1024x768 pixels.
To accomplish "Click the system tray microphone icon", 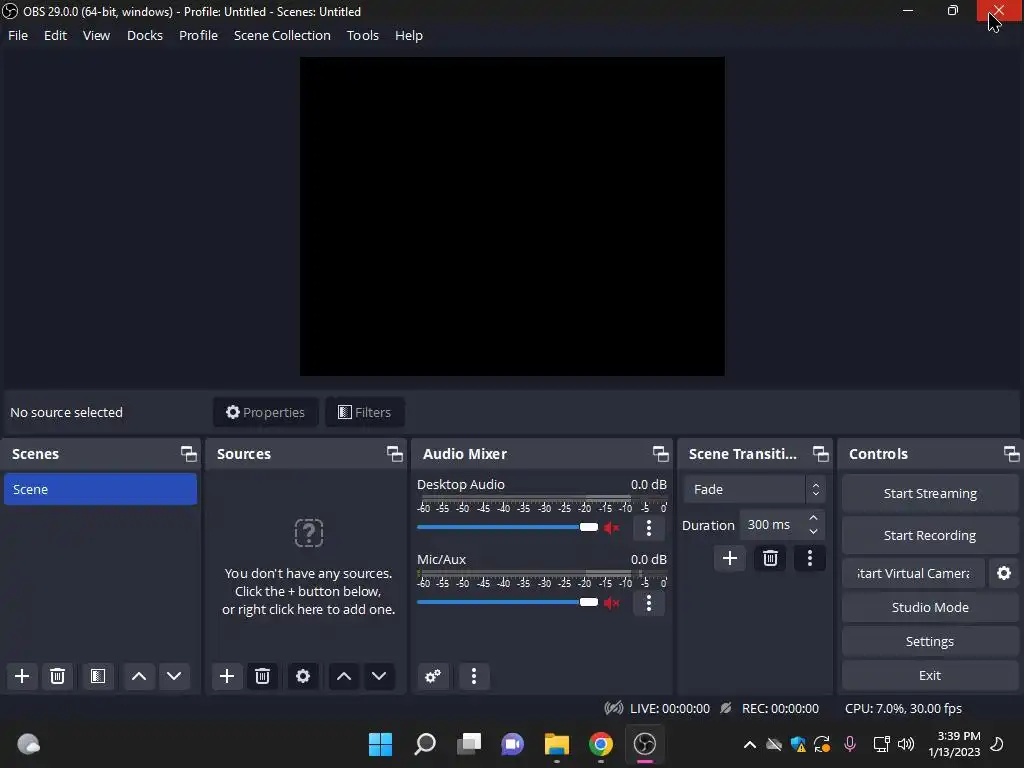I will click(x=850, y=744).
